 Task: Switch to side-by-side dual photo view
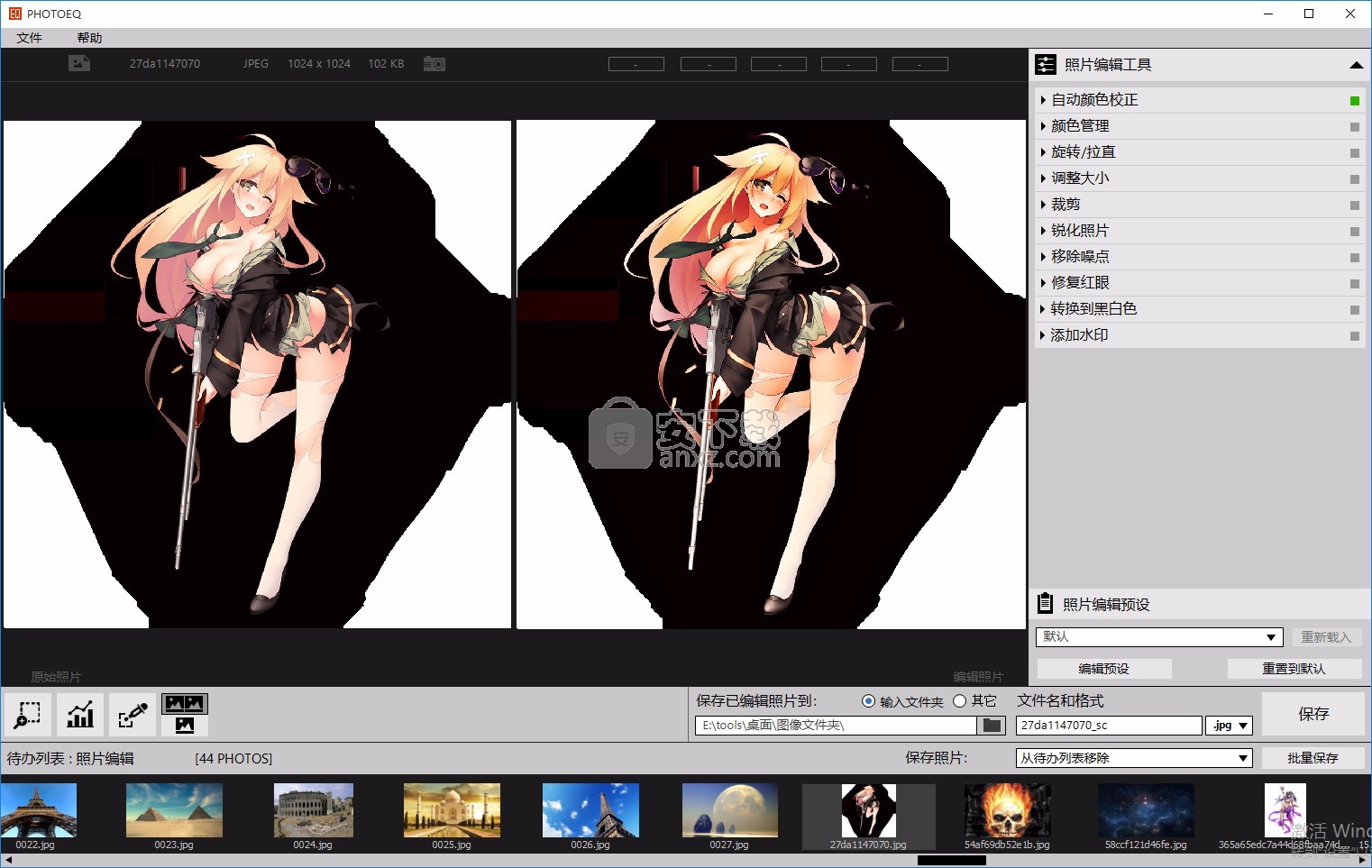[x=185, y=703]
